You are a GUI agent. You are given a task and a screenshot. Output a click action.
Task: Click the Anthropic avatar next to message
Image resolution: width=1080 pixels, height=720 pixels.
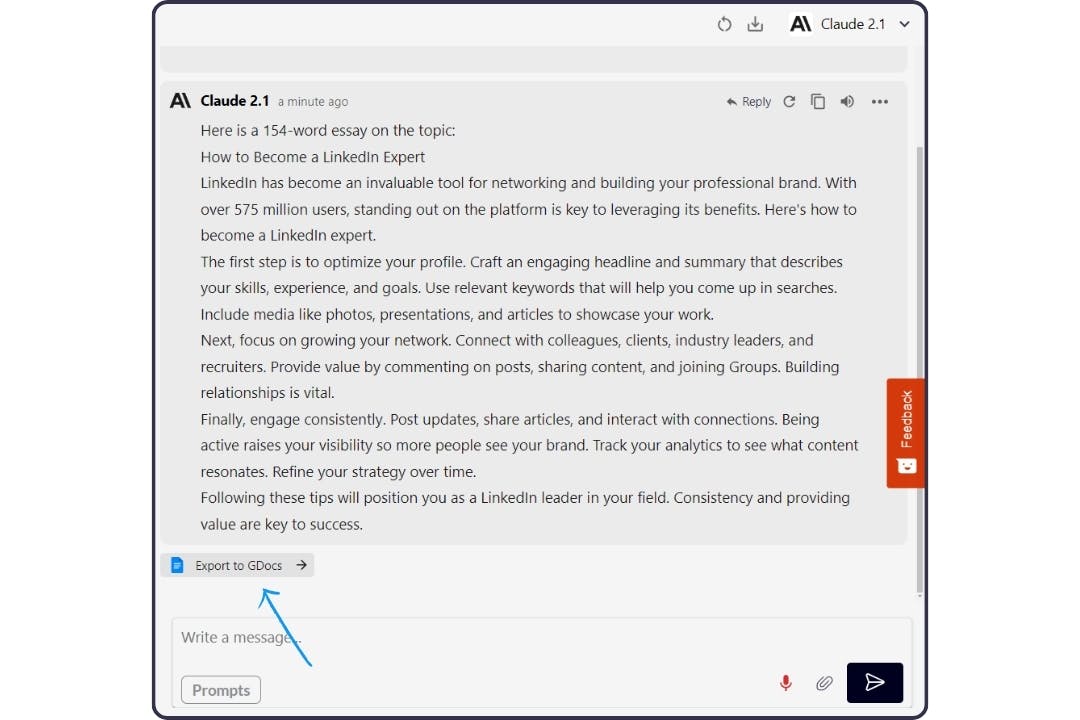point(180,101)
